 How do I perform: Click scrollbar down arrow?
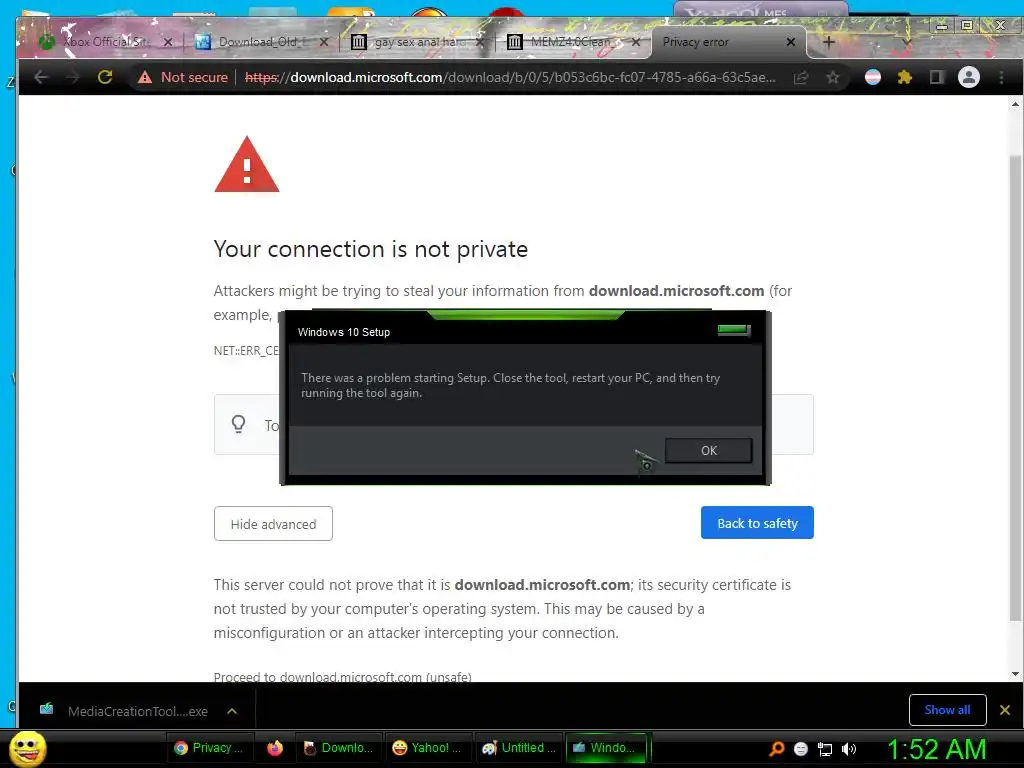[x=1015, y=674]
